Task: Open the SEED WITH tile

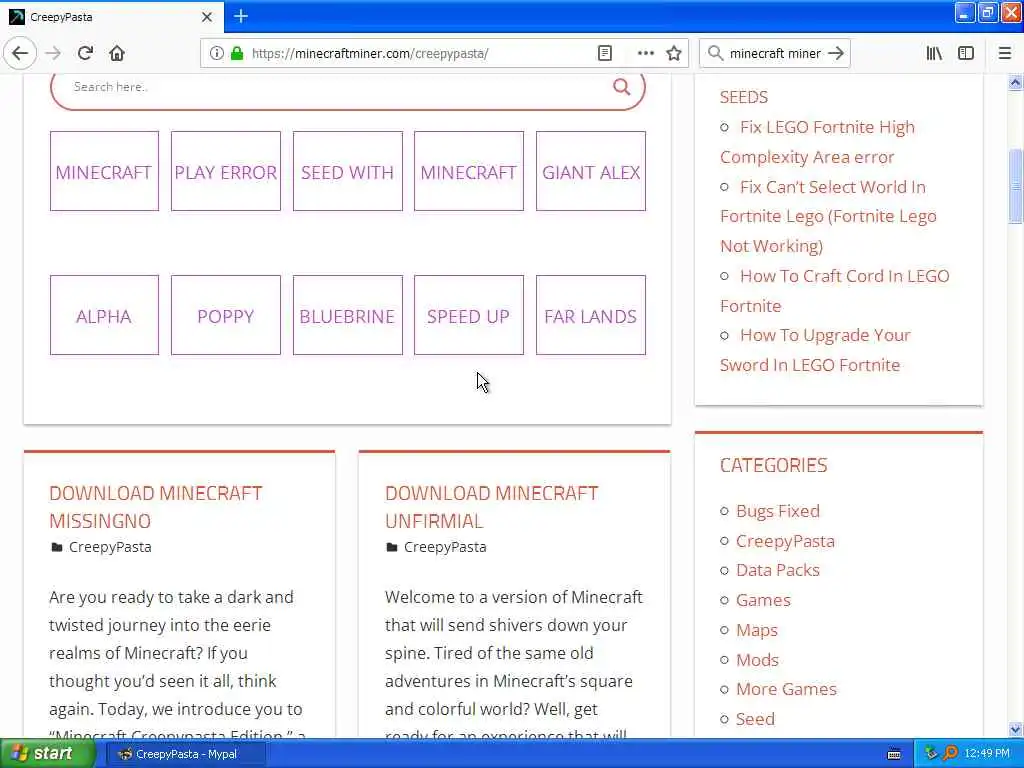Action: [x=347, y=171]
